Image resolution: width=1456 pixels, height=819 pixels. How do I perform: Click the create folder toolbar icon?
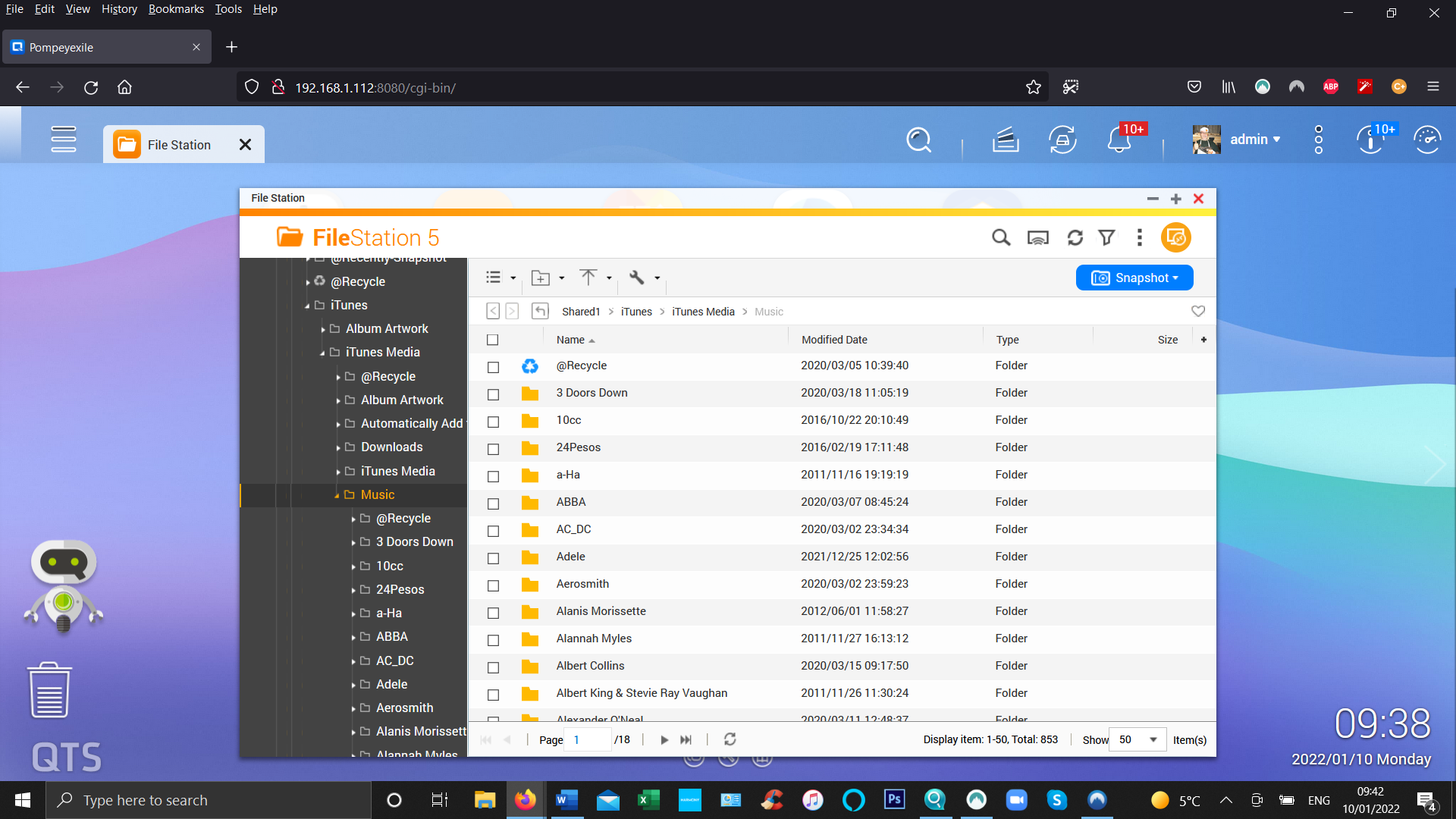pyautogui.click(x=541, y=278)
